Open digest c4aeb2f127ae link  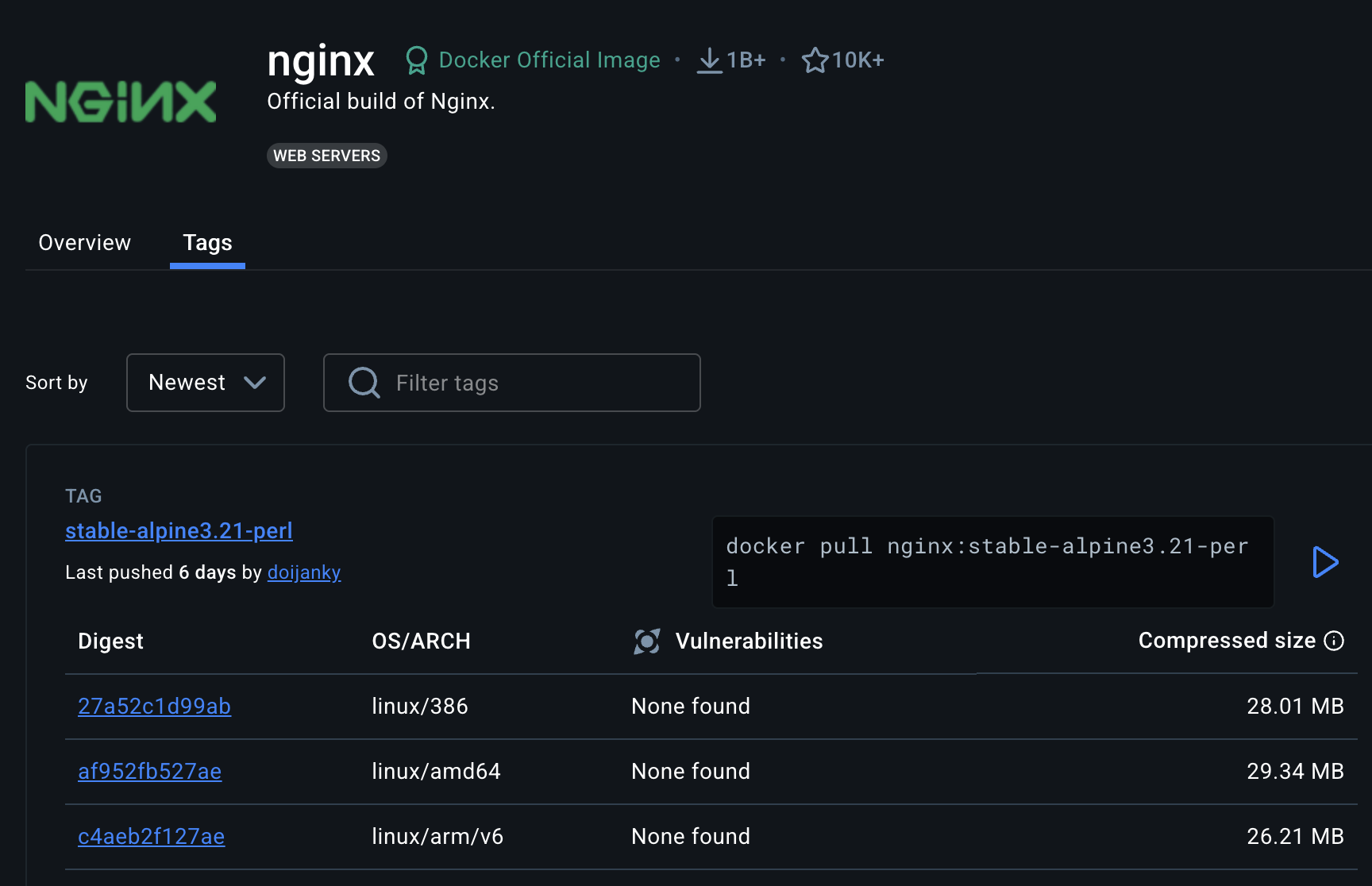click(x=152, y=837)
